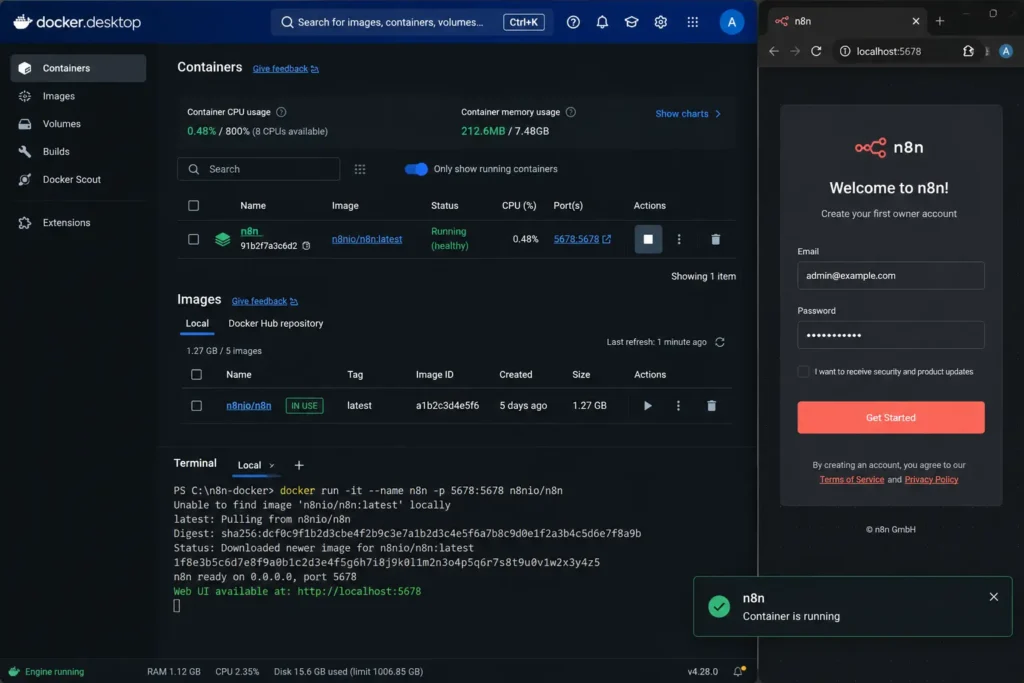Toggle Only show running containers switch

[416, 169]
